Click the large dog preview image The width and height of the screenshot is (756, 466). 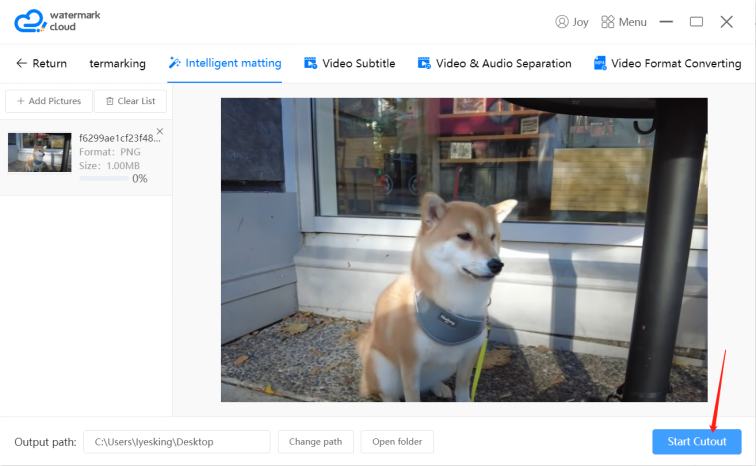[x=464, y=250]
